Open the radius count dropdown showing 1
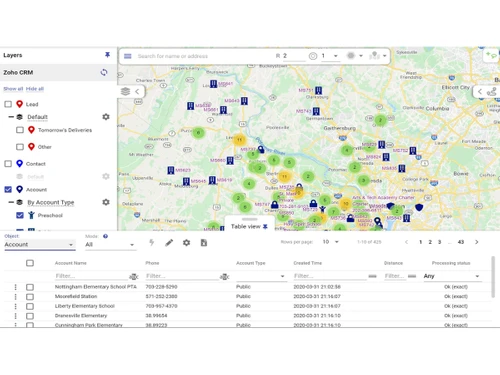The height and width of the screenshot is (375, 500). pos(330,56)
